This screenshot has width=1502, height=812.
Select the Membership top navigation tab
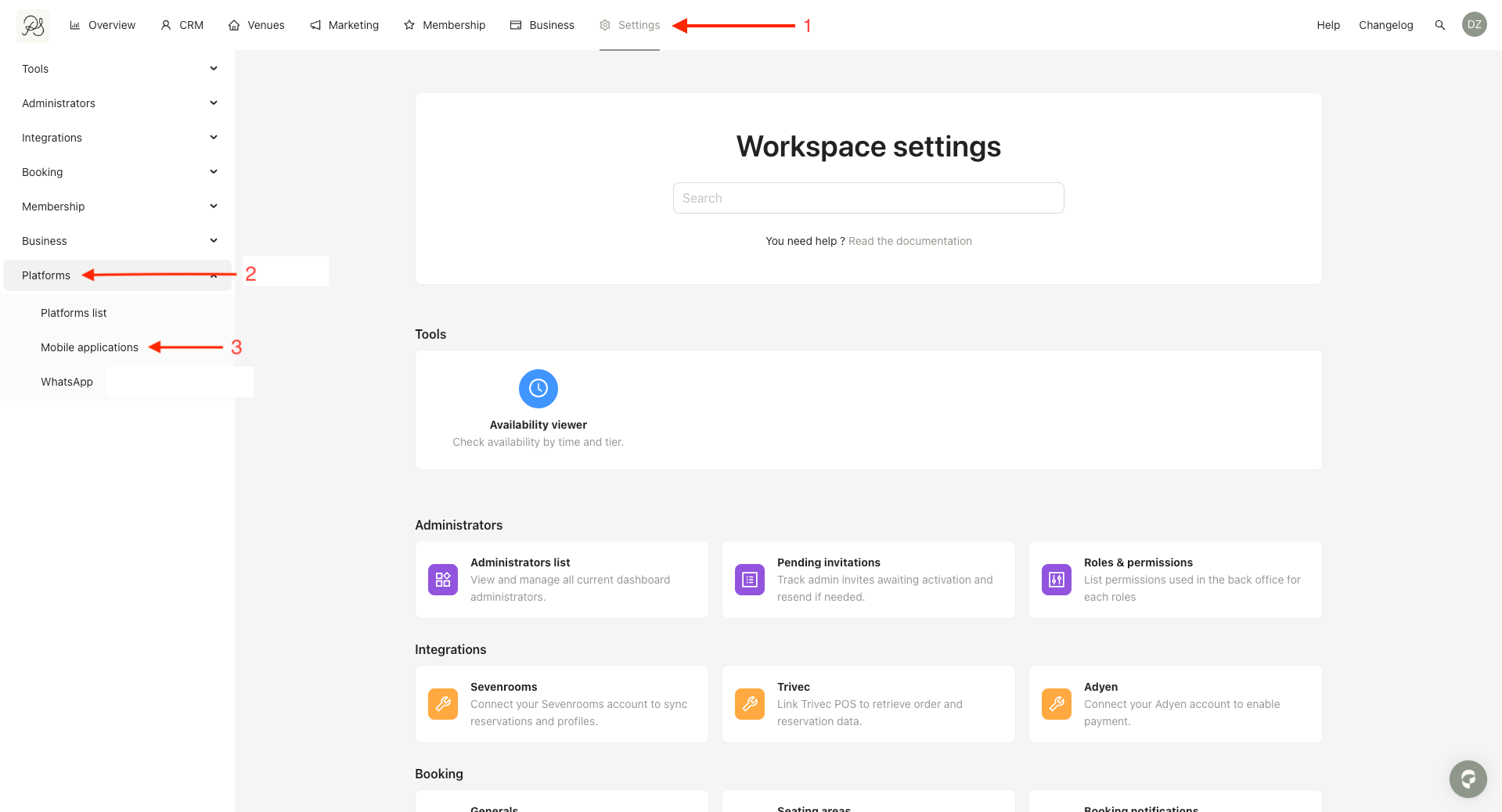(x=445, y=25)
